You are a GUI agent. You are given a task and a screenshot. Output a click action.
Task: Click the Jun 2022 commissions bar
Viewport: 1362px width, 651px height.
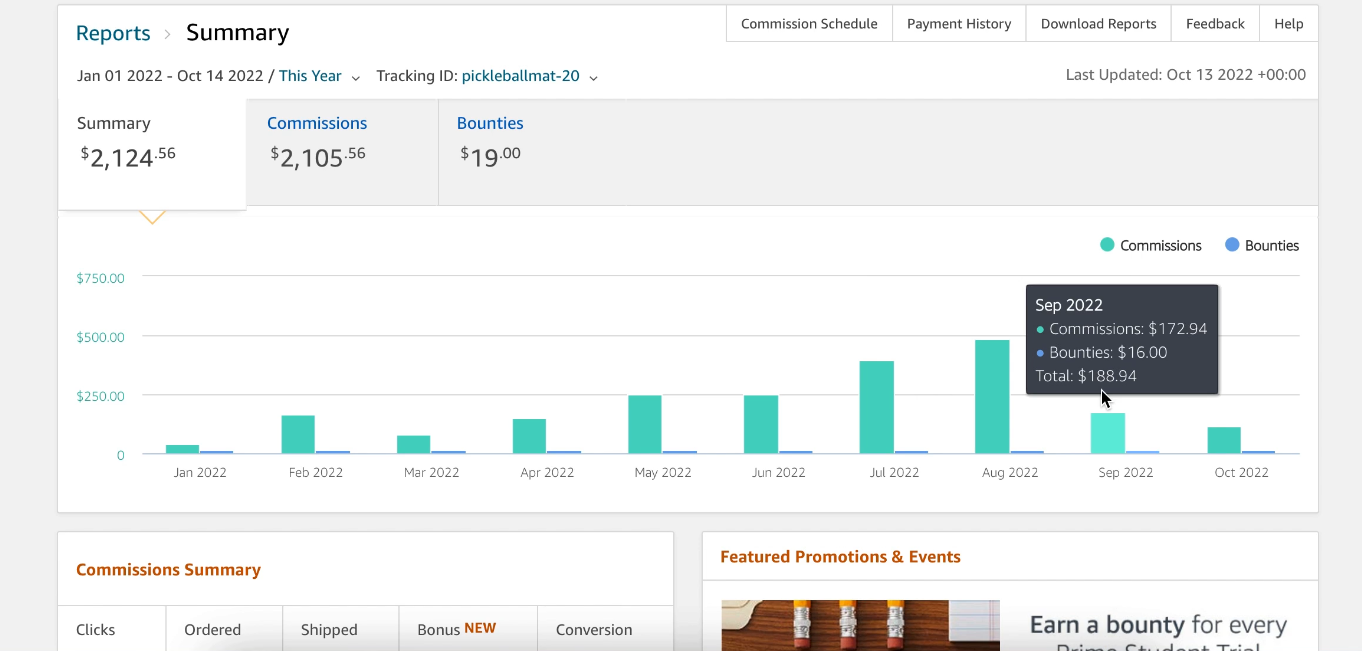coord(761,425)
